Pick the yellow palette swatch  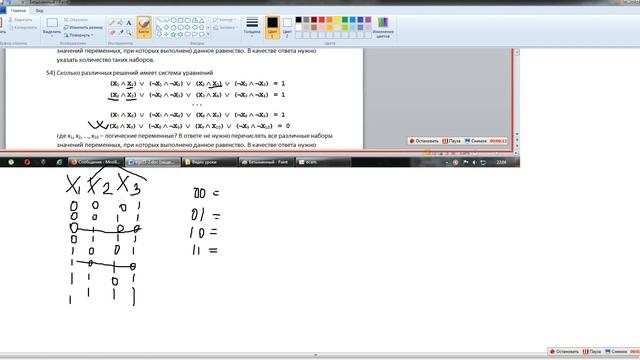pos(337,20)
